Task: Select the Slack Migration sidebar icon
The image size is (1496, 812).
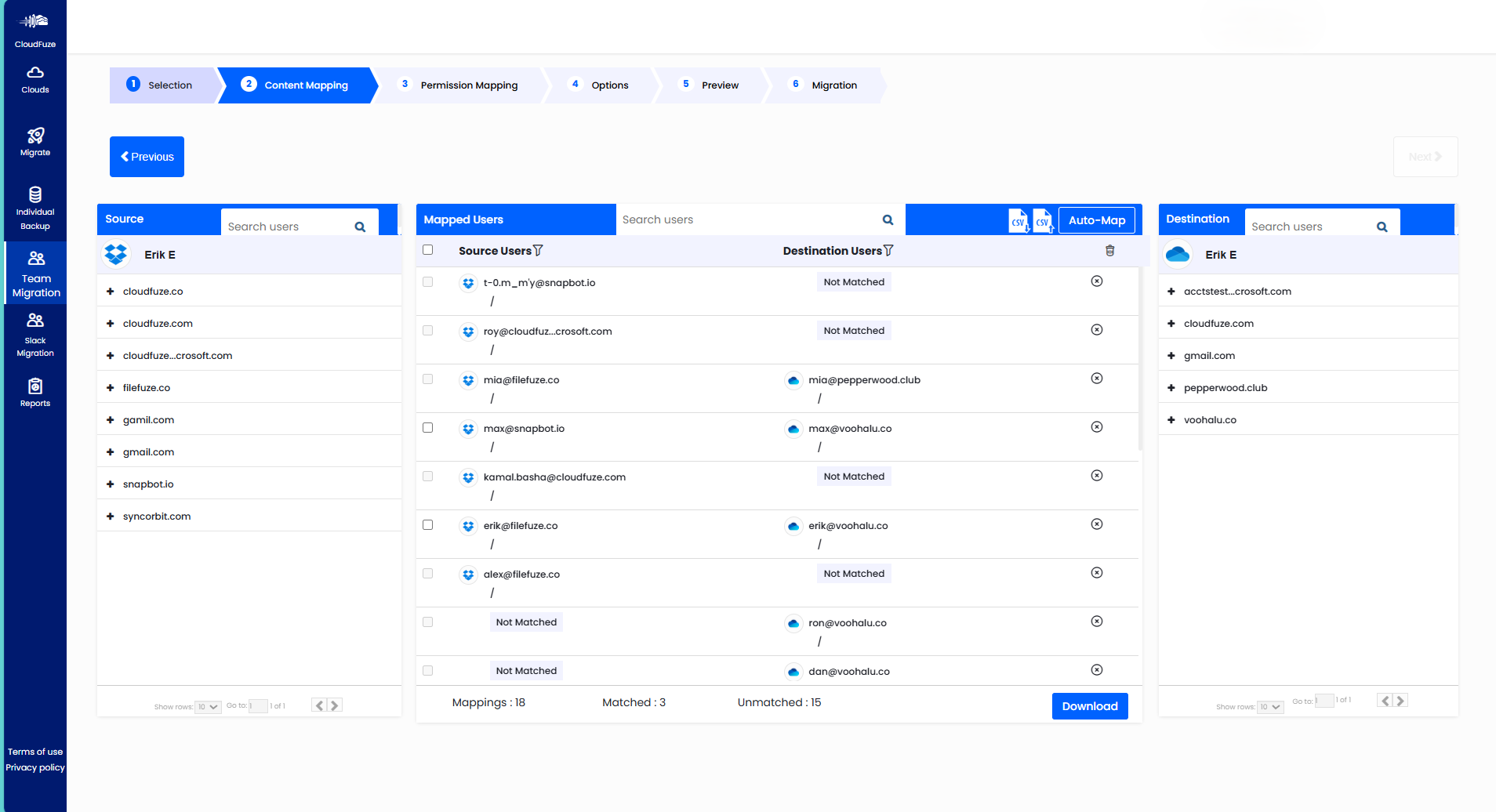Action: (34, 332)
